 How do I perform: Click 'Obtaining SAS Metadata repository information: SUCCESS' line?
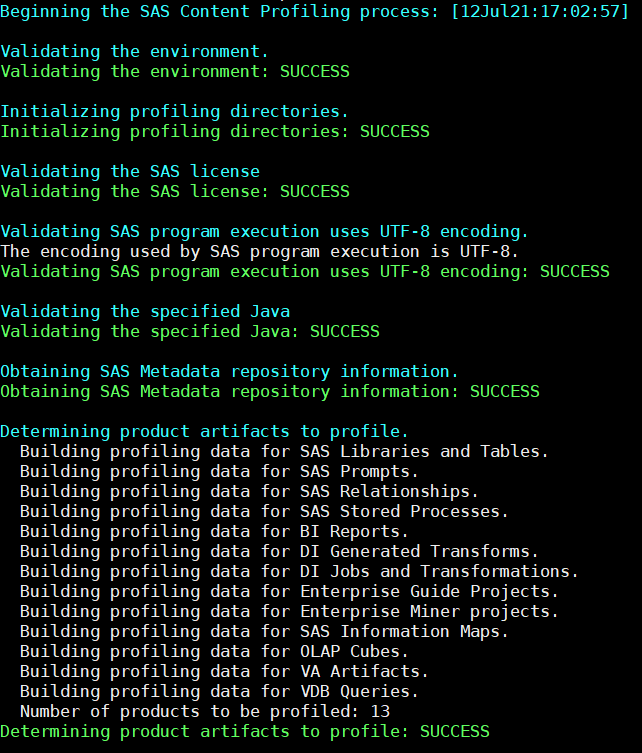[x=270, y=392]
